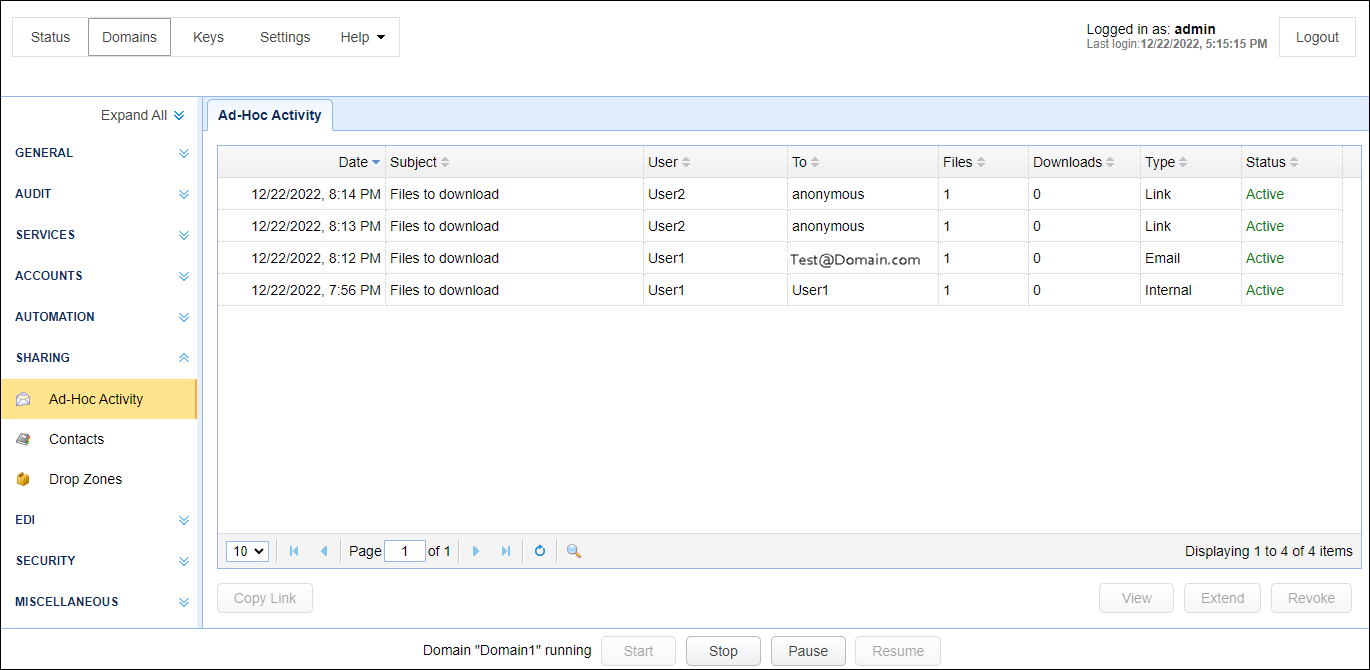Select the 7:56 PM row date
The width and height of the screenshot is (1370, 670).
click(x=316, y=290)
